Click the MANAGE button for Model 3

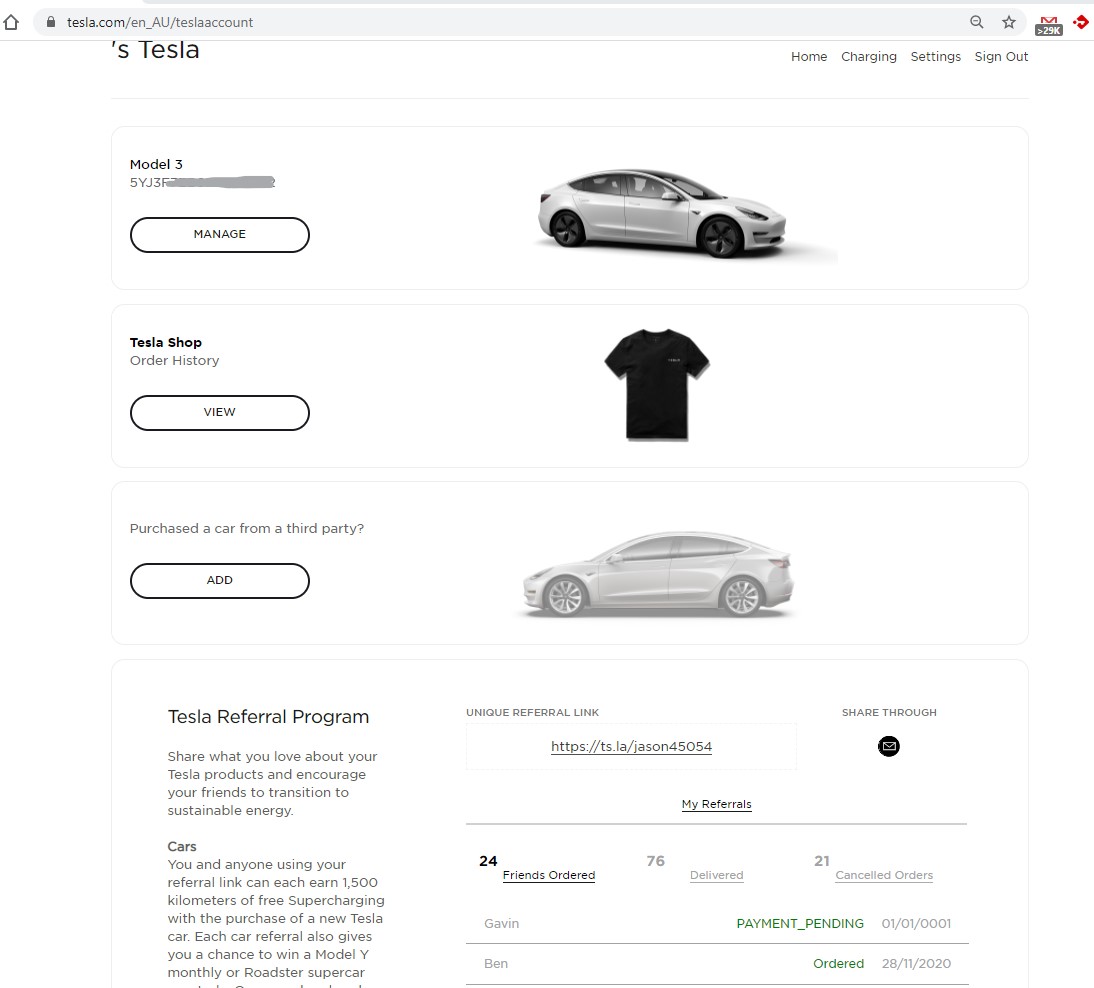[220, 234]
